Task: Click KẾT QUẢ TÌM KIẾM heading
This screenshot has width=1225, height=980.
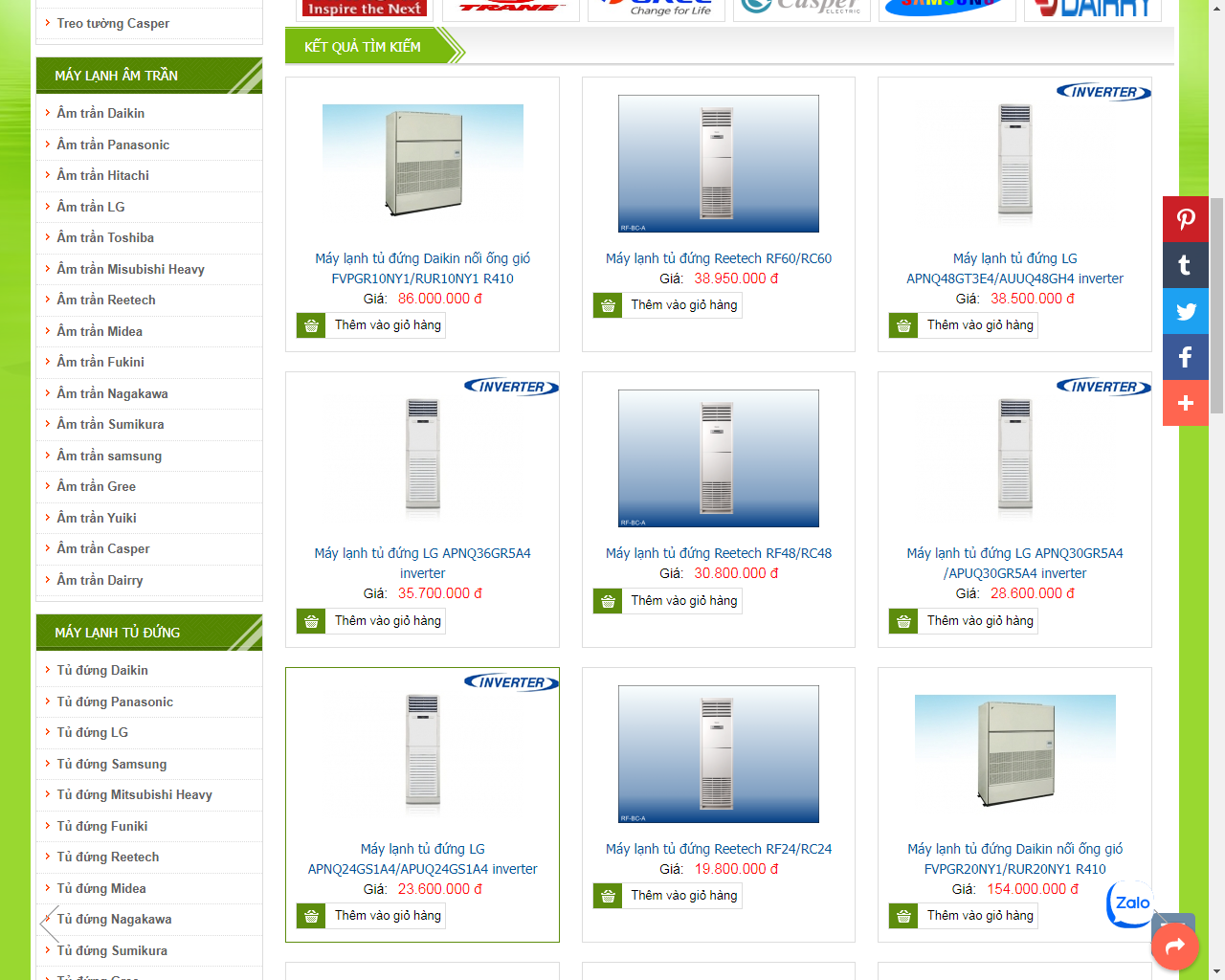Action: click(363, 46)
